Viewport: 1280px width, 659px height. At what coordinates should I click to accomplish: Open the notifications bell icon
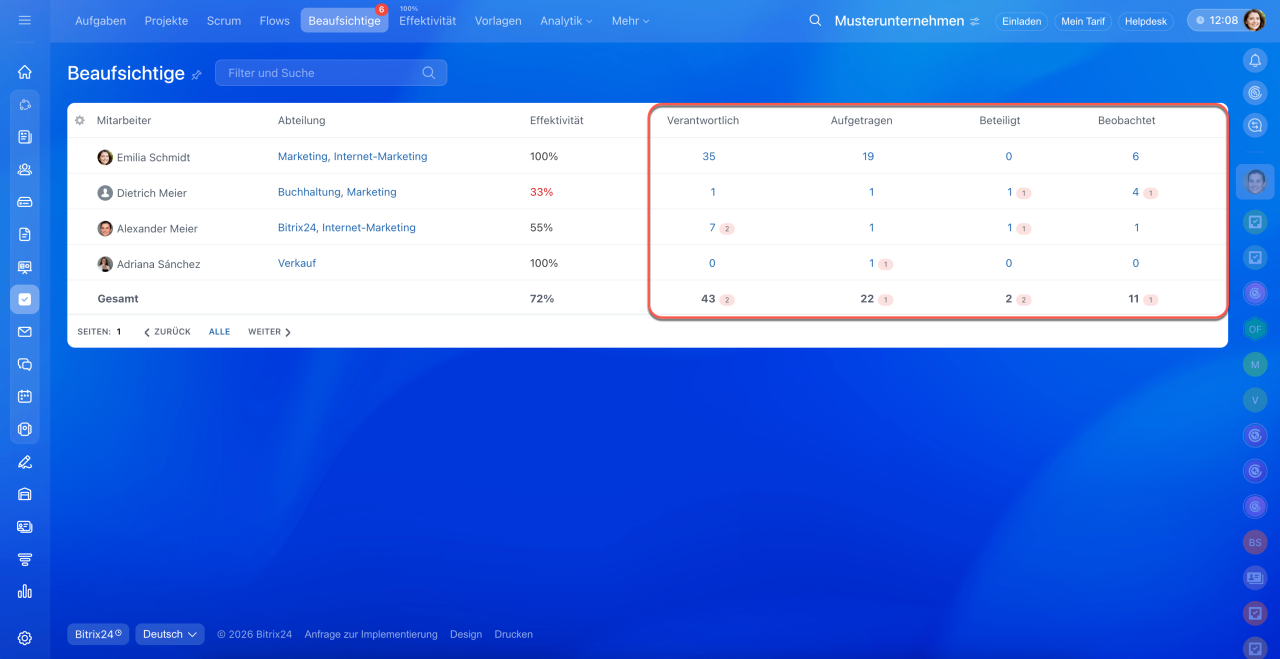1255,60
